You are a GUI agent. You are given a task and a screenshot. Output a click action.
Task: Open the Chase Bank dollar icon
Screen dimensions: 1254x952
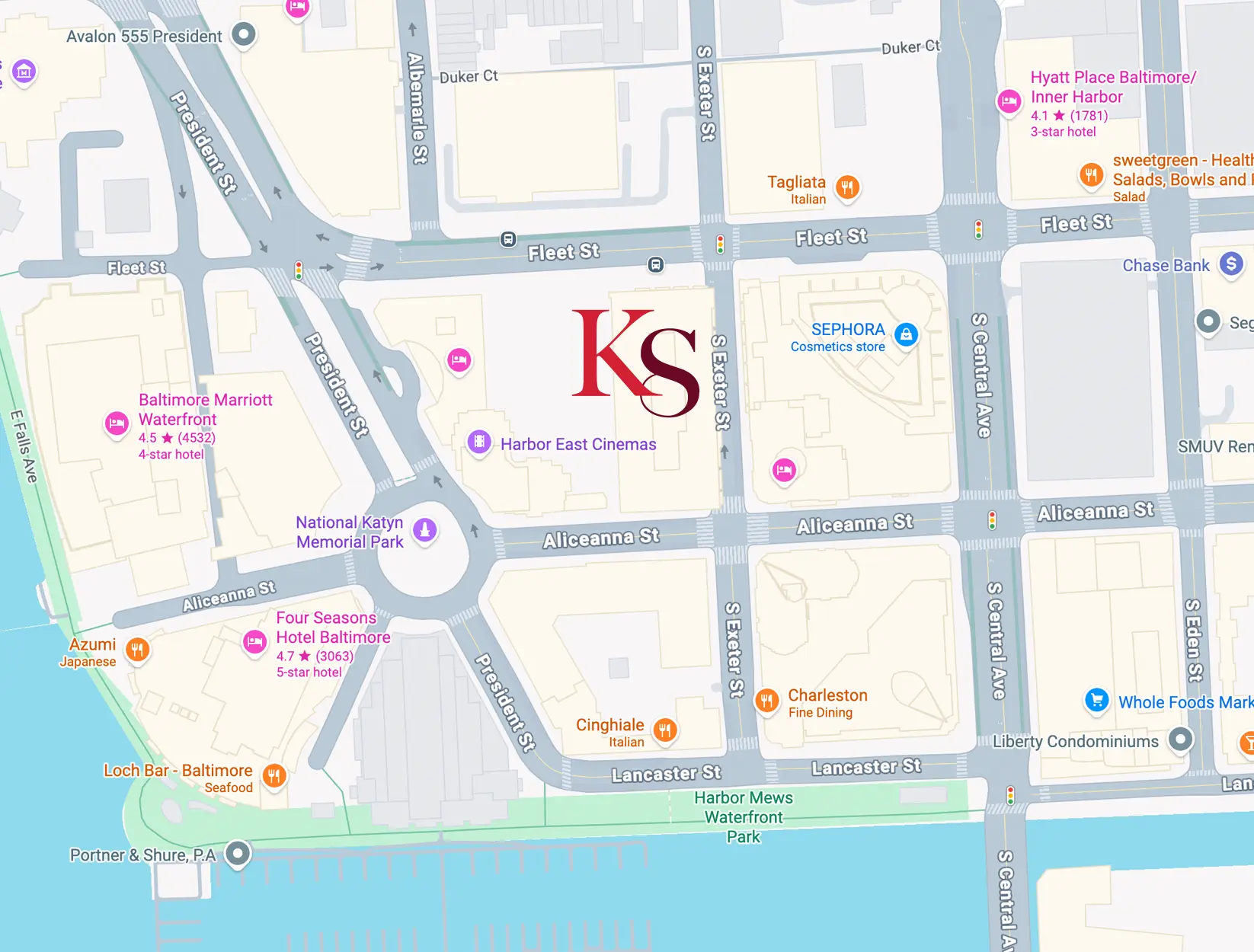pos(1231,264)
